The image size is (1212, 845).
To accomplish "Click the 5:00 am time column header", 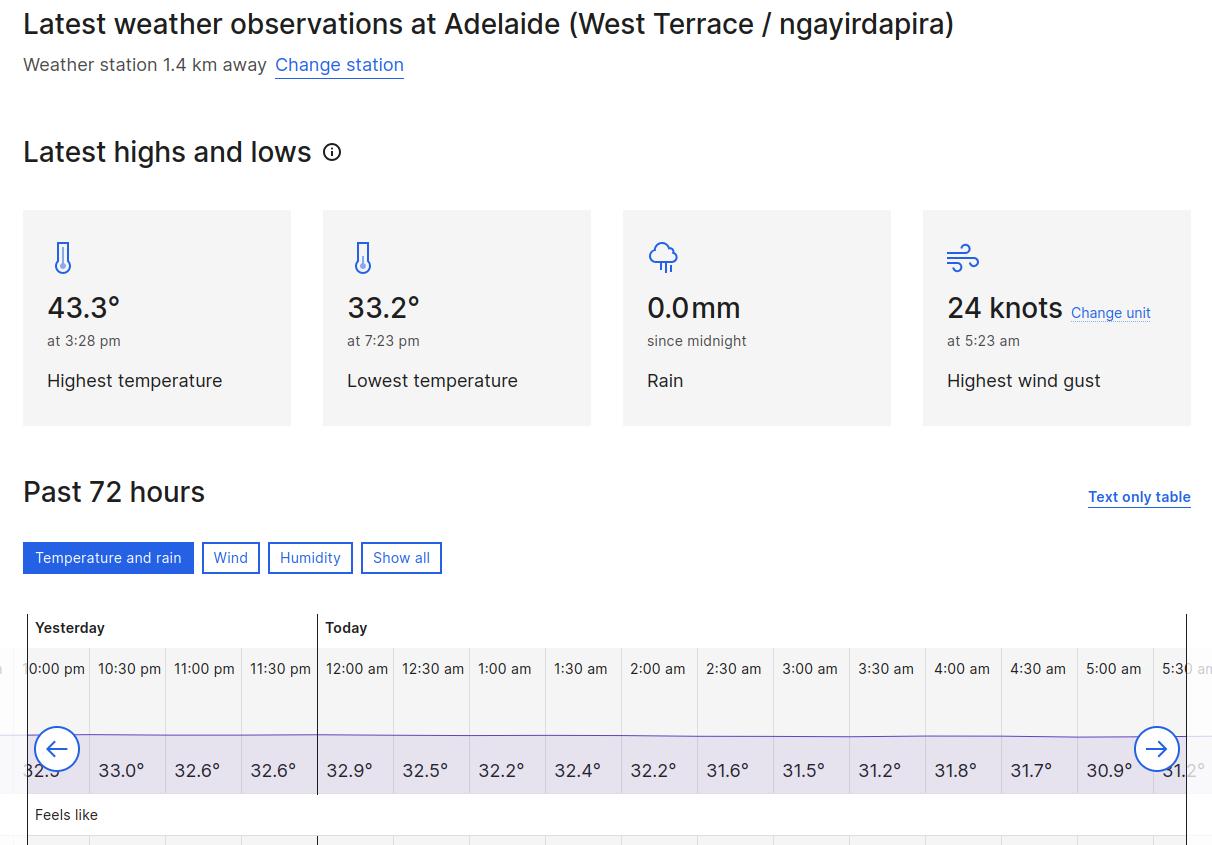I will pos(1113,669).
